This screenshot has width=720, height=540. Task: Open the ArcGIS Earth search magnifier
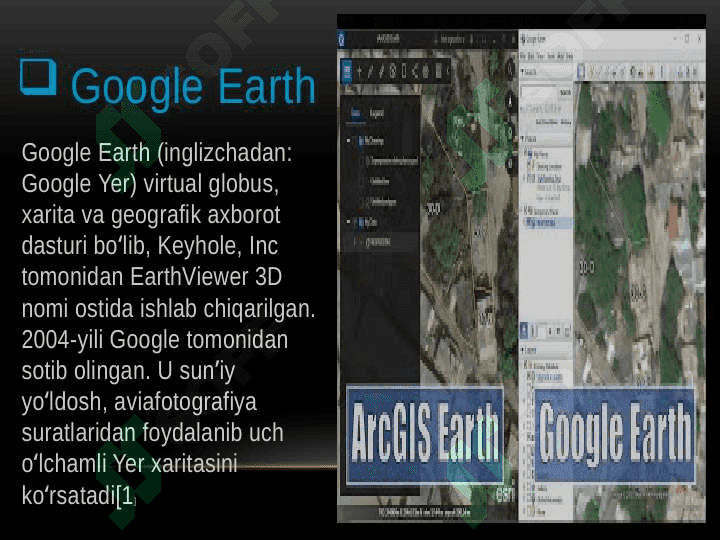(x=510, y=69)
